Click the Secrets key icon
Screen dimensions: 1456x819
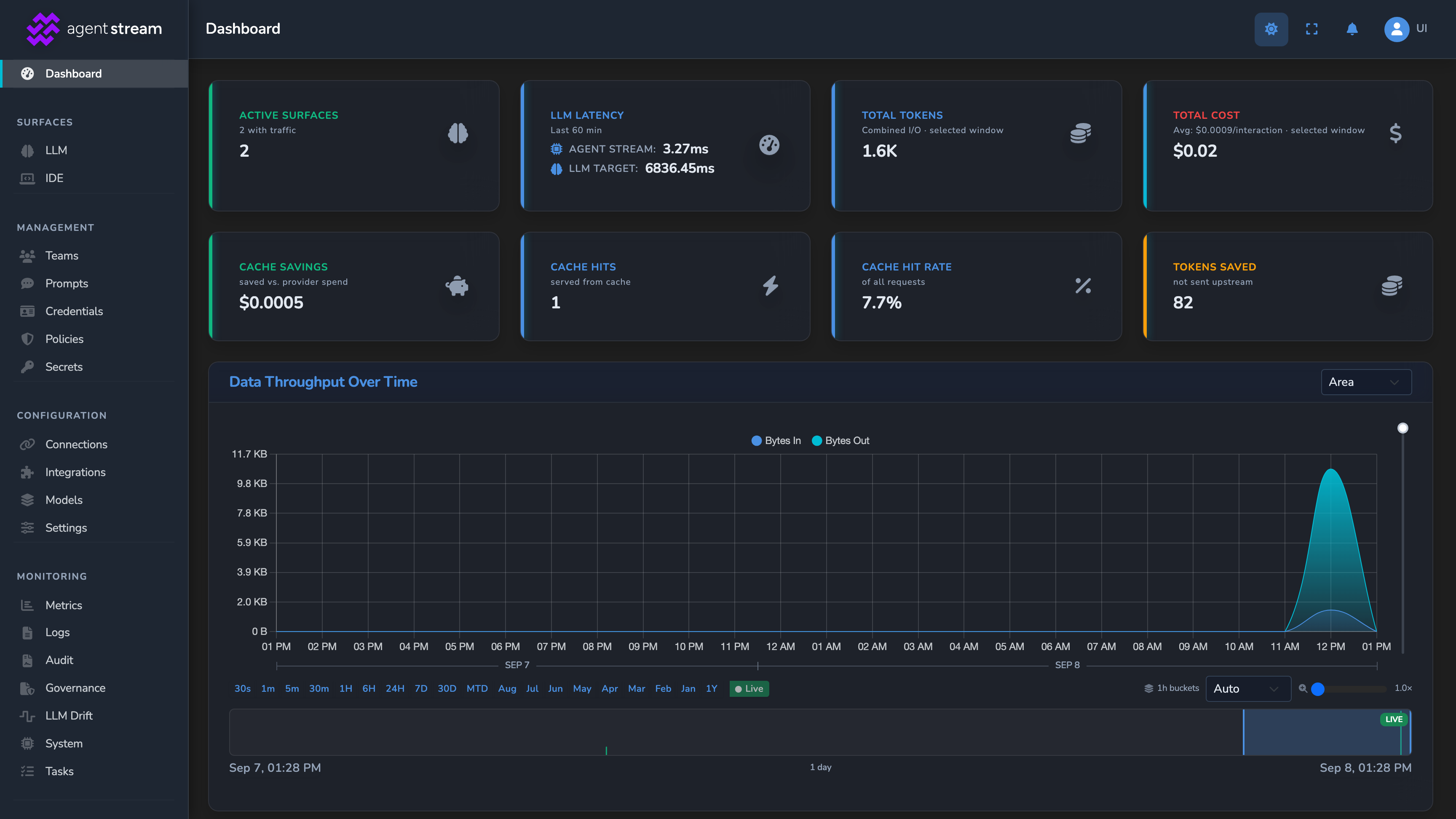pos(27,366)
